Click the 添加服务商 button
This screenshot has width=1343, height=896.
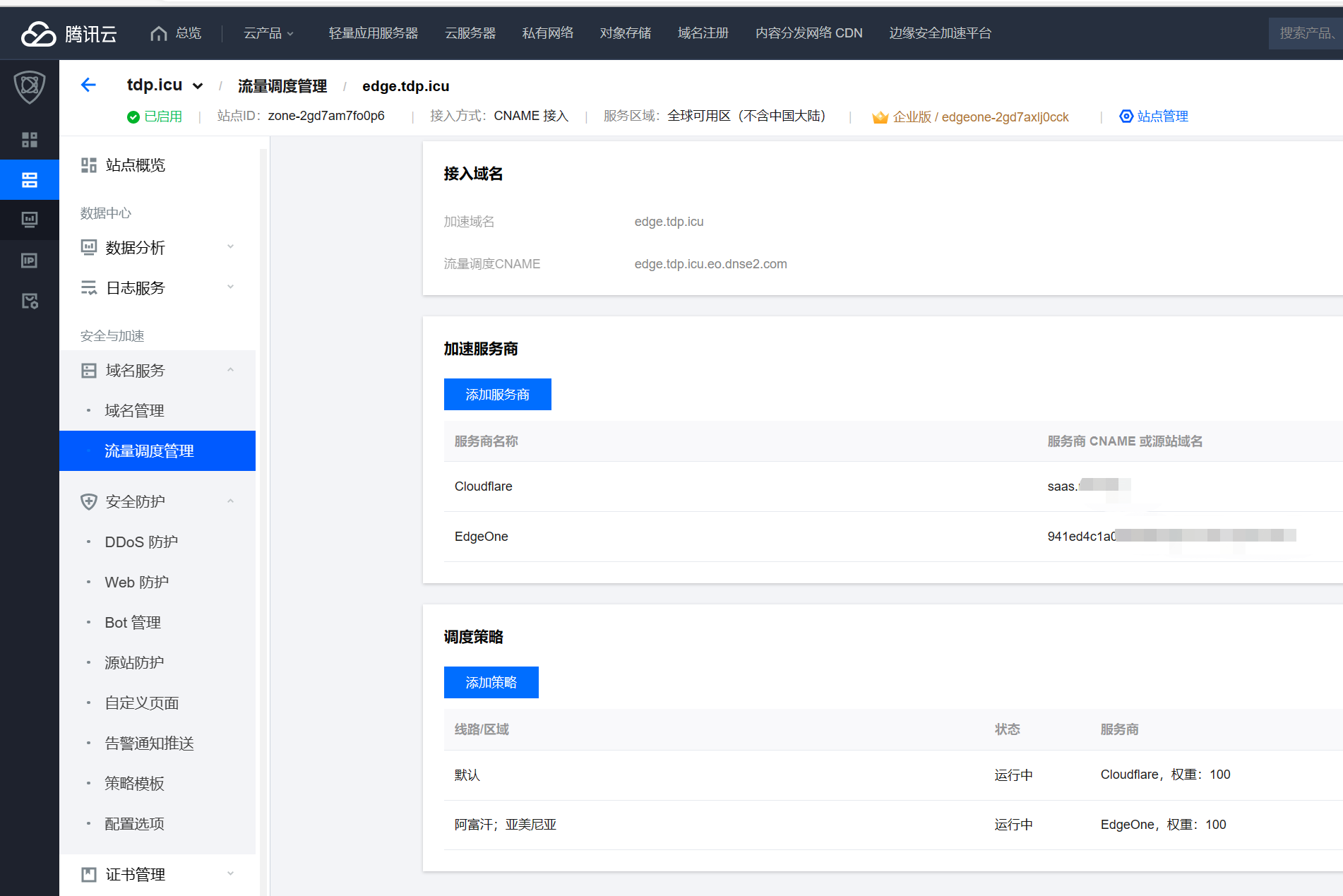click(x=498, y=395)
